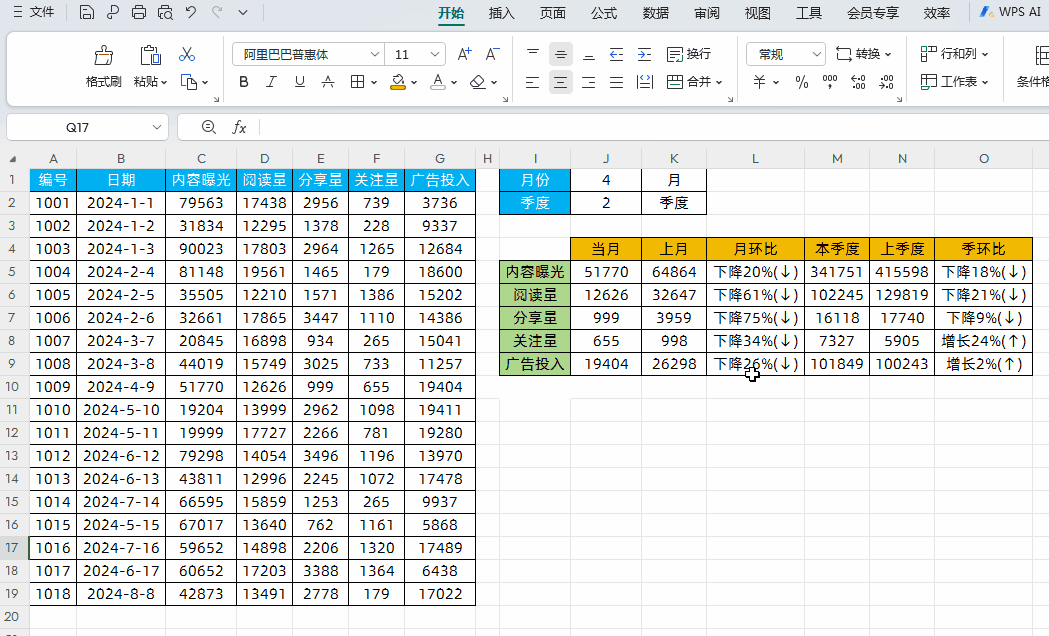Click the Print icon in quick access toolbar
The height and width of the screenshot is (636, 1049).
coord(138,12)
